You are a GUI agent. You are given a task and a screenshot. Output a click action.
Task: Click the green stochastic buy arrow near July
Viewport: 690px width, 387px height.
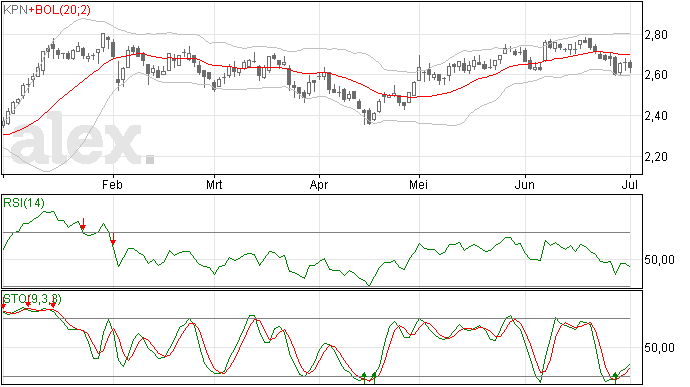pyautogui.click(x=615, y=377)
